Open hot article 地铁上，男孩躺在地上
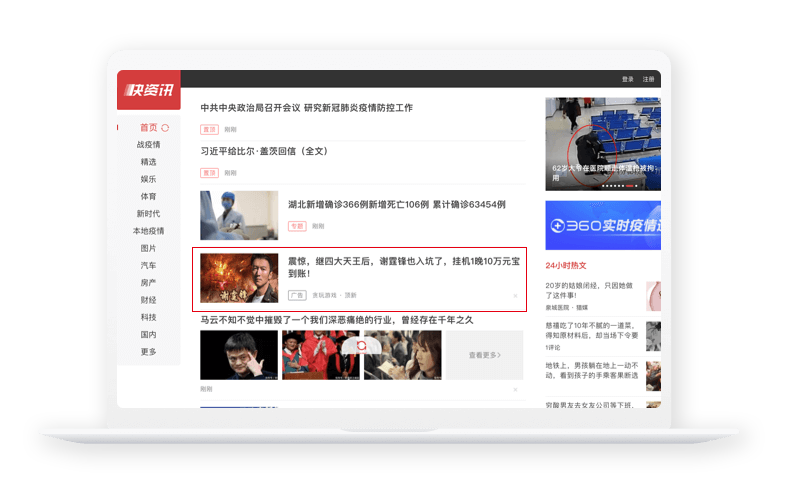The image size is (794, 486). [591, 371]
